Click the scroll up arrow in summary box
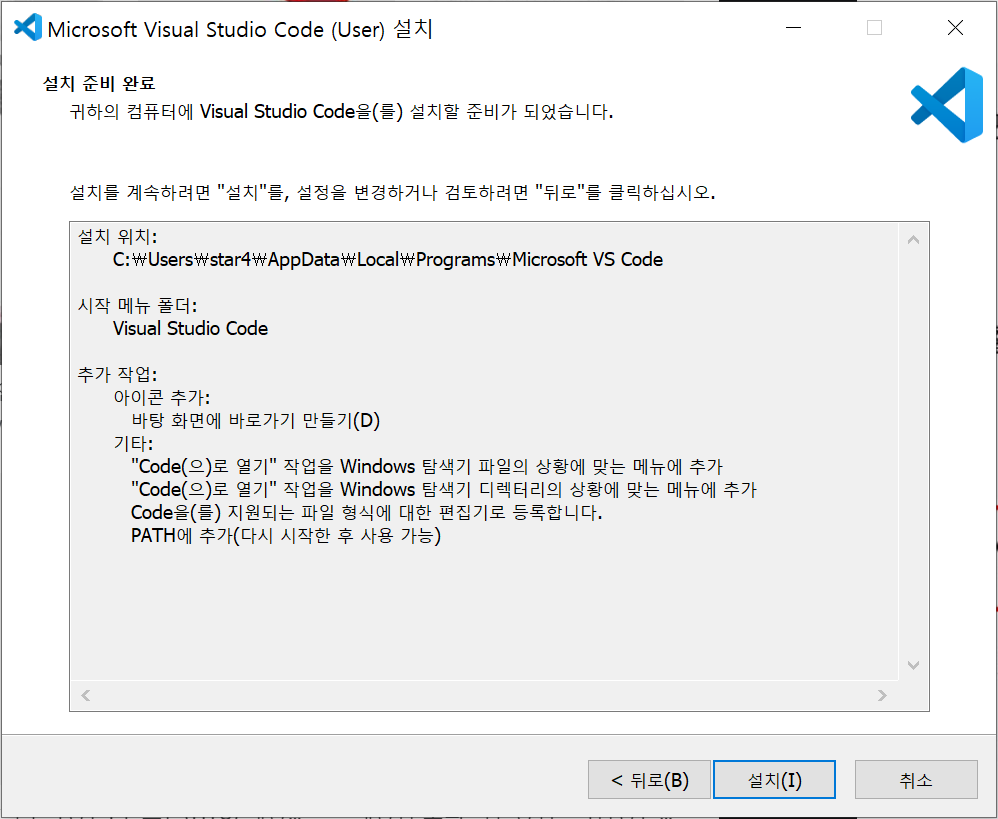Screen dimensions: 998x819 coord(913,240)
